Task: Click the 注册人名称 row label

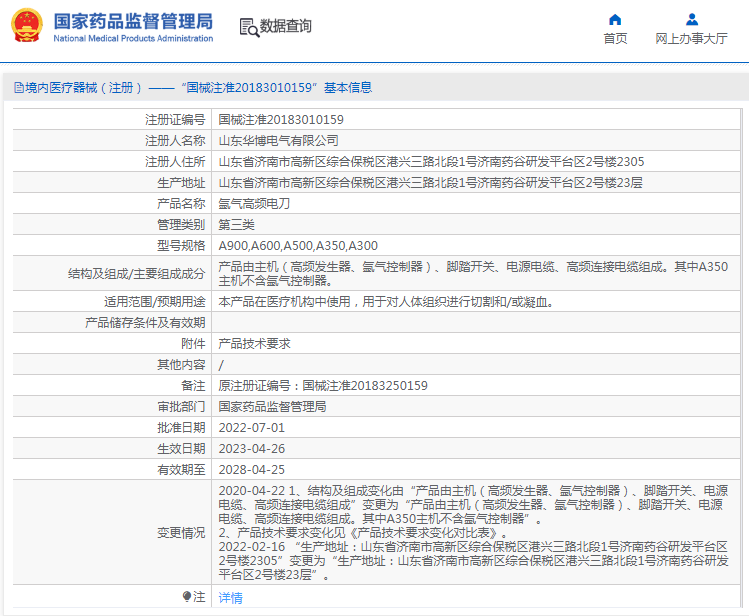Action: pos(175,140)
